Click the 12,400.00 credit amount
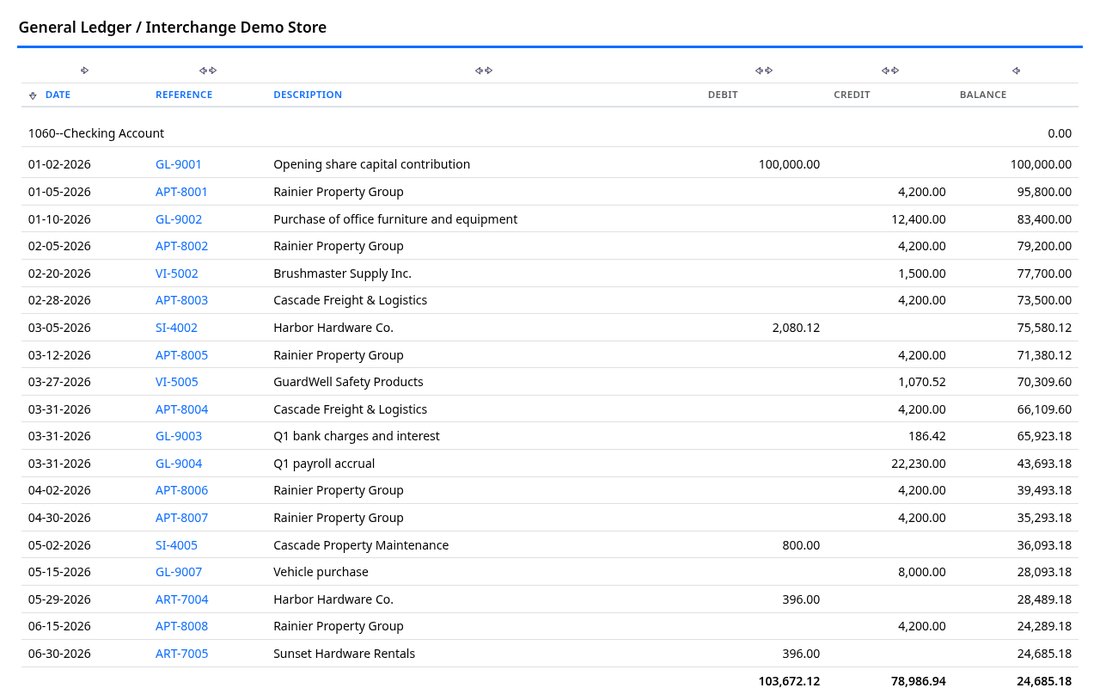The width and height of the screenshot is (1100, 688). 918,219
